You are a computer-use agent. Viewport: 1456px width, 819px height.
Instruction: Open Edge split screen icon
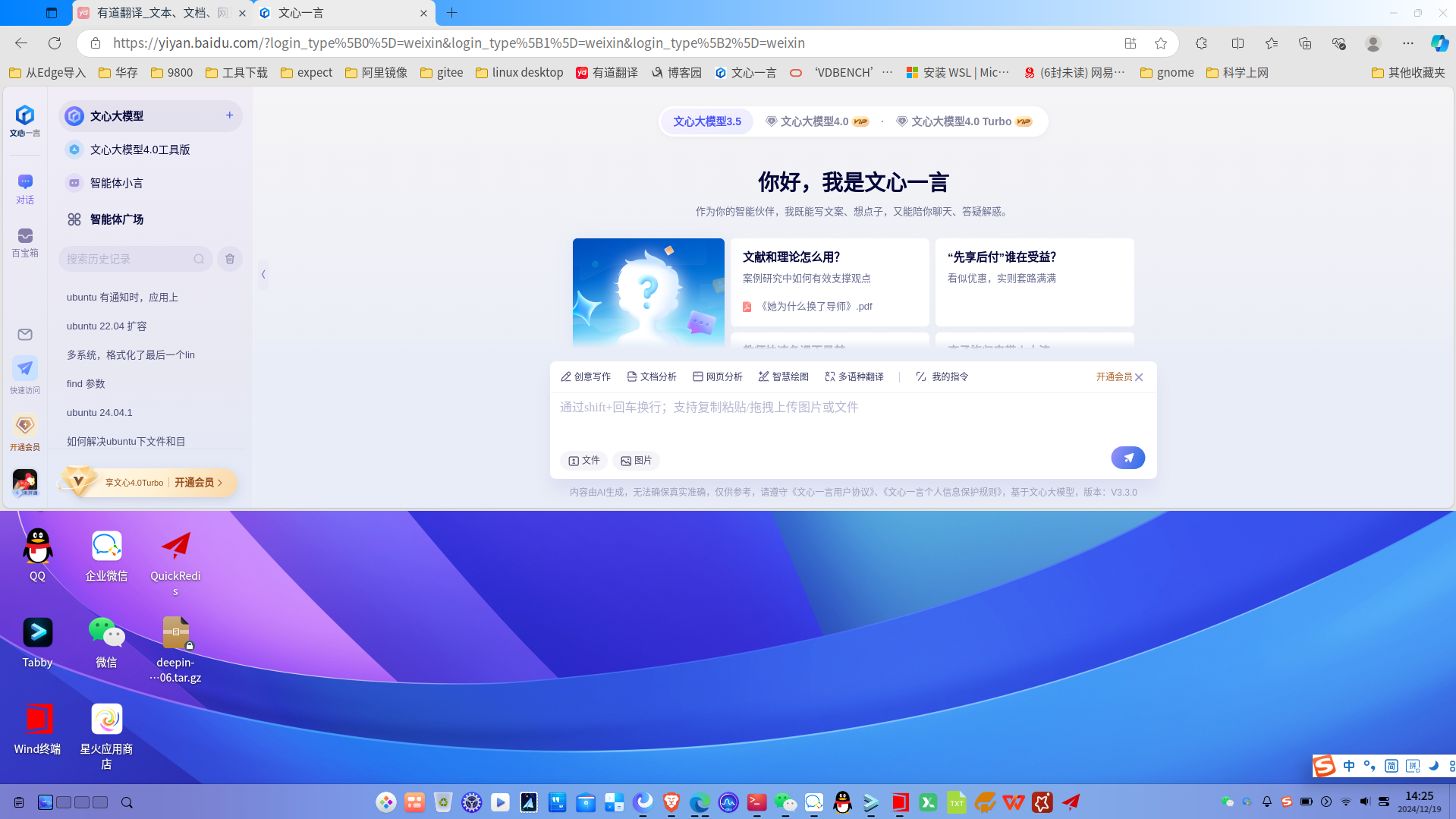[x=1237, y=43]
